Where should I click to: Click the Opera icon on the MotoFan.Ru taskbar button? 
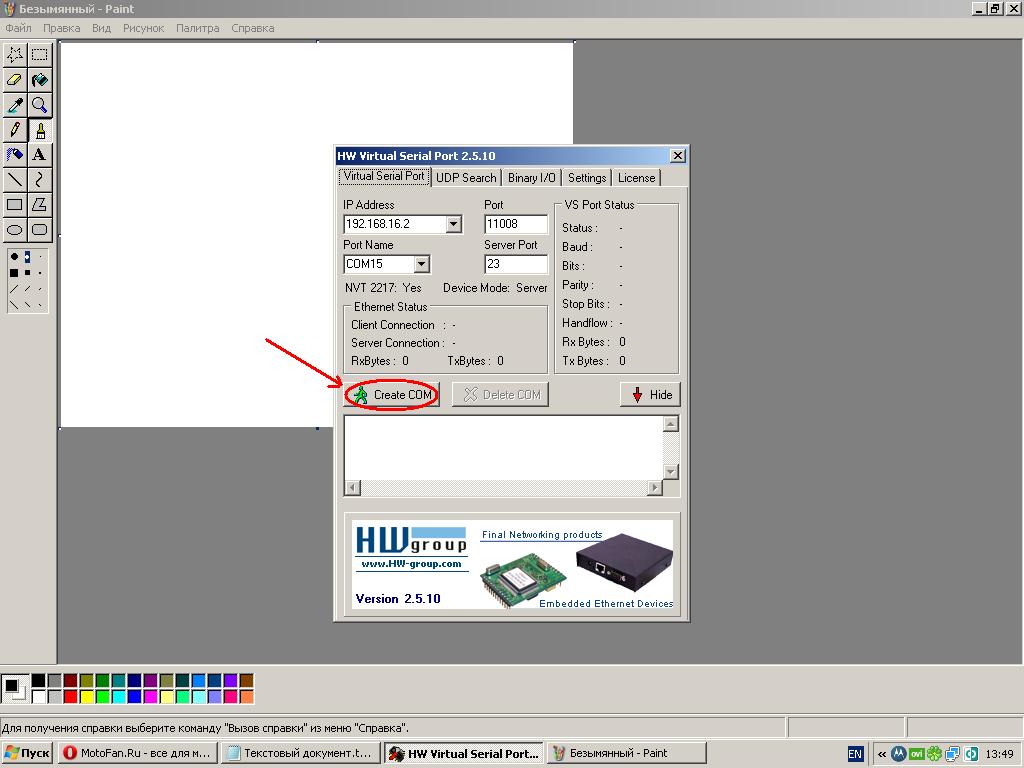(69, 753)
